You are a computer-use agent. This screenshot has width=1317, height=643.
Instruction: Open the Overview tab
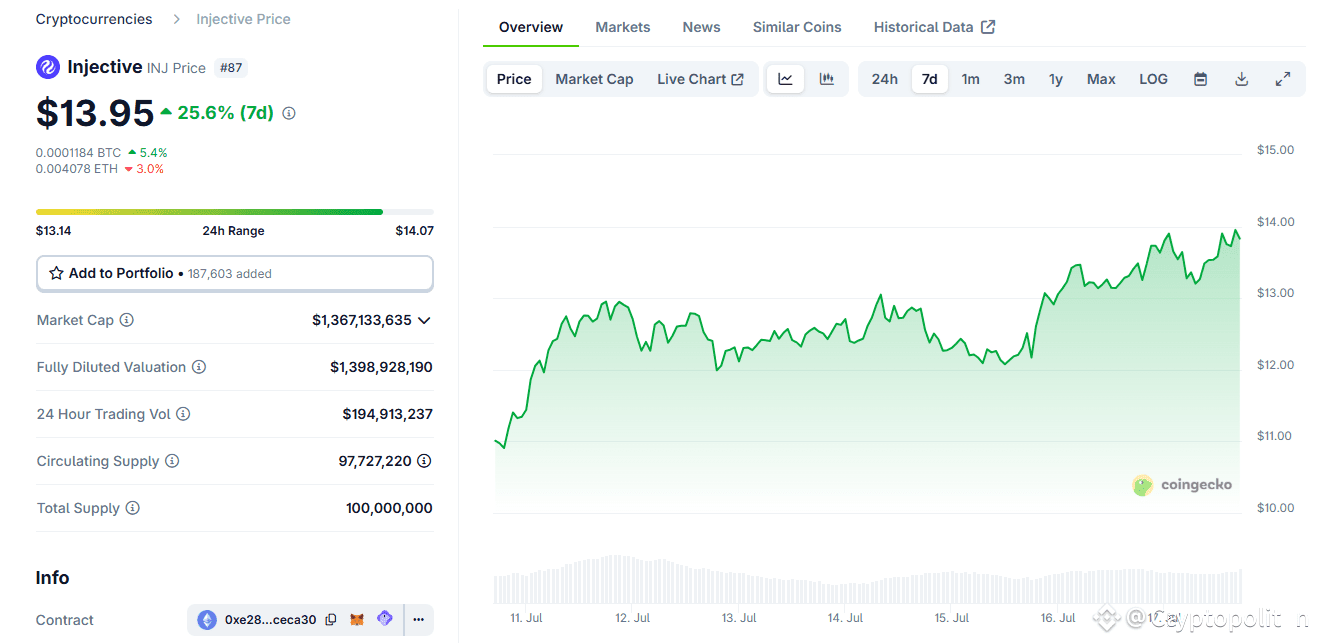tap(531, 27)
